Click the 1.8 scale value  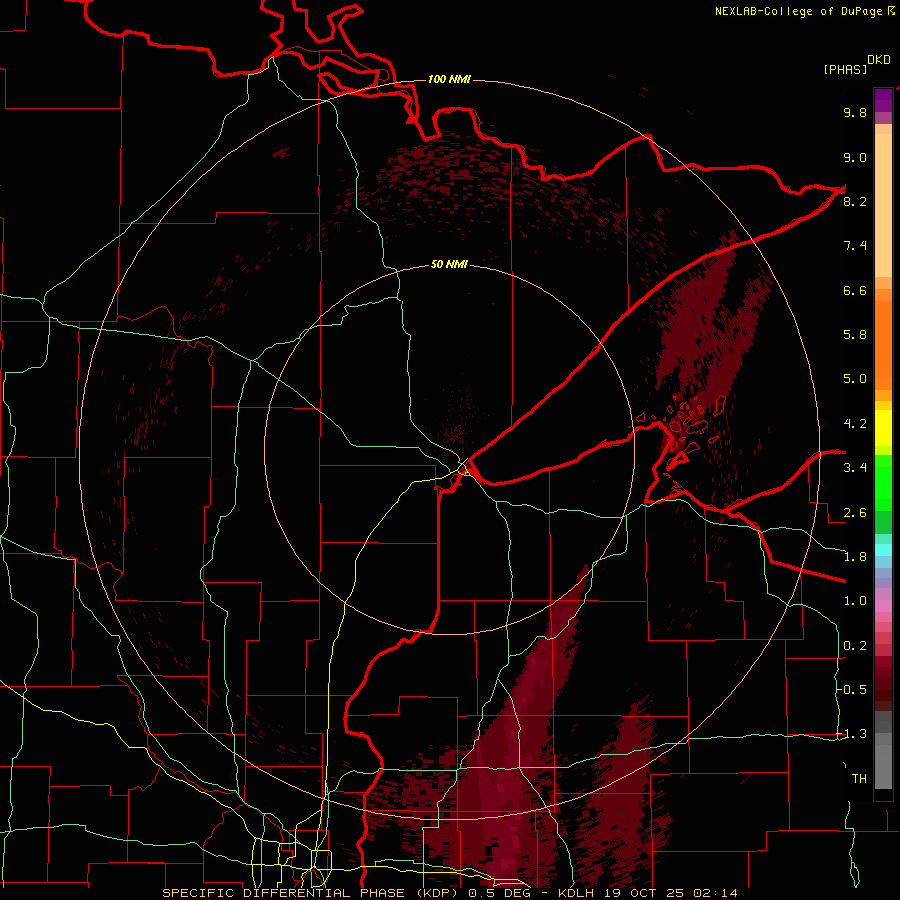(x=855, y=557)
